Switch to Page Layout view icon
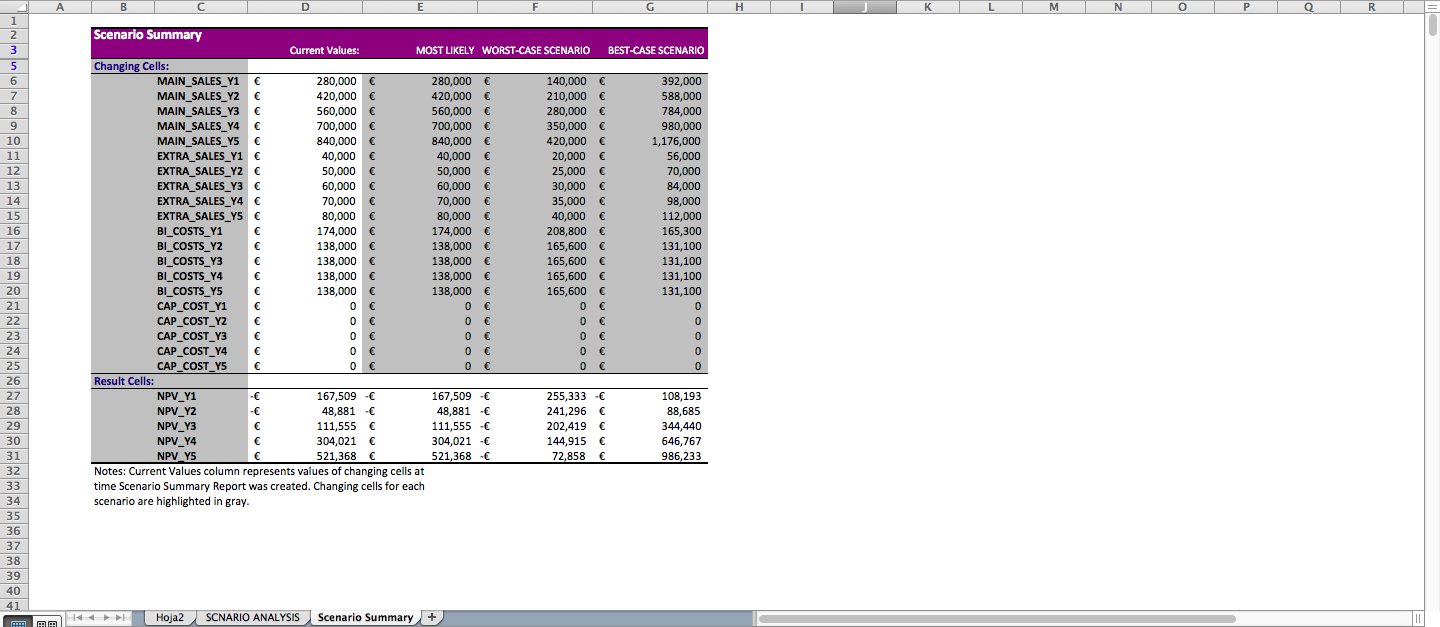Viewport: 1440px width, 627px height. [47, 622]
